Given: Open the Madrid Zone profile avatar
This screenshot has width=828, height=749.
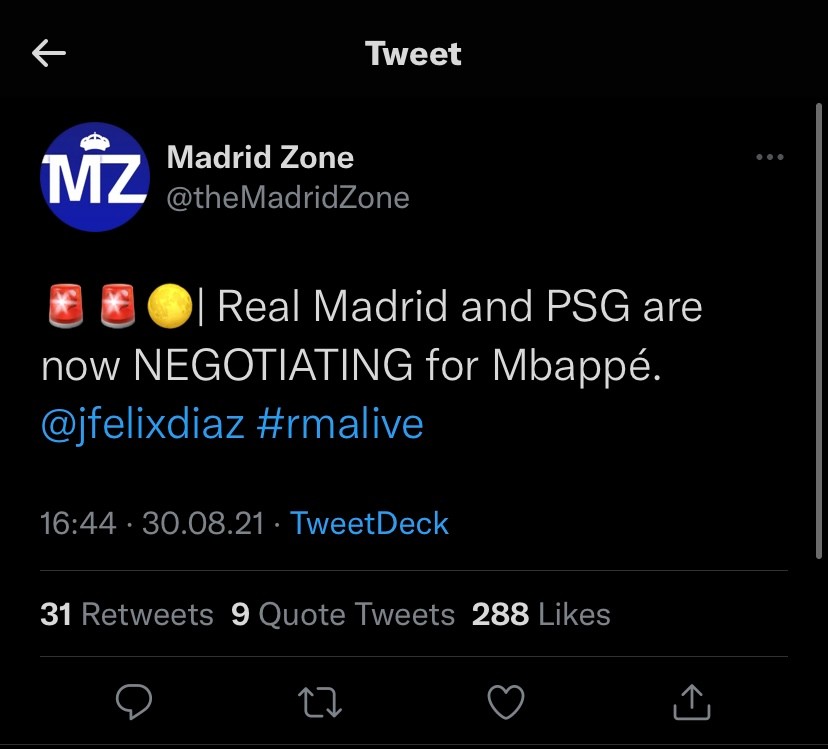Looking at the screenshot, I should [94, 177].
